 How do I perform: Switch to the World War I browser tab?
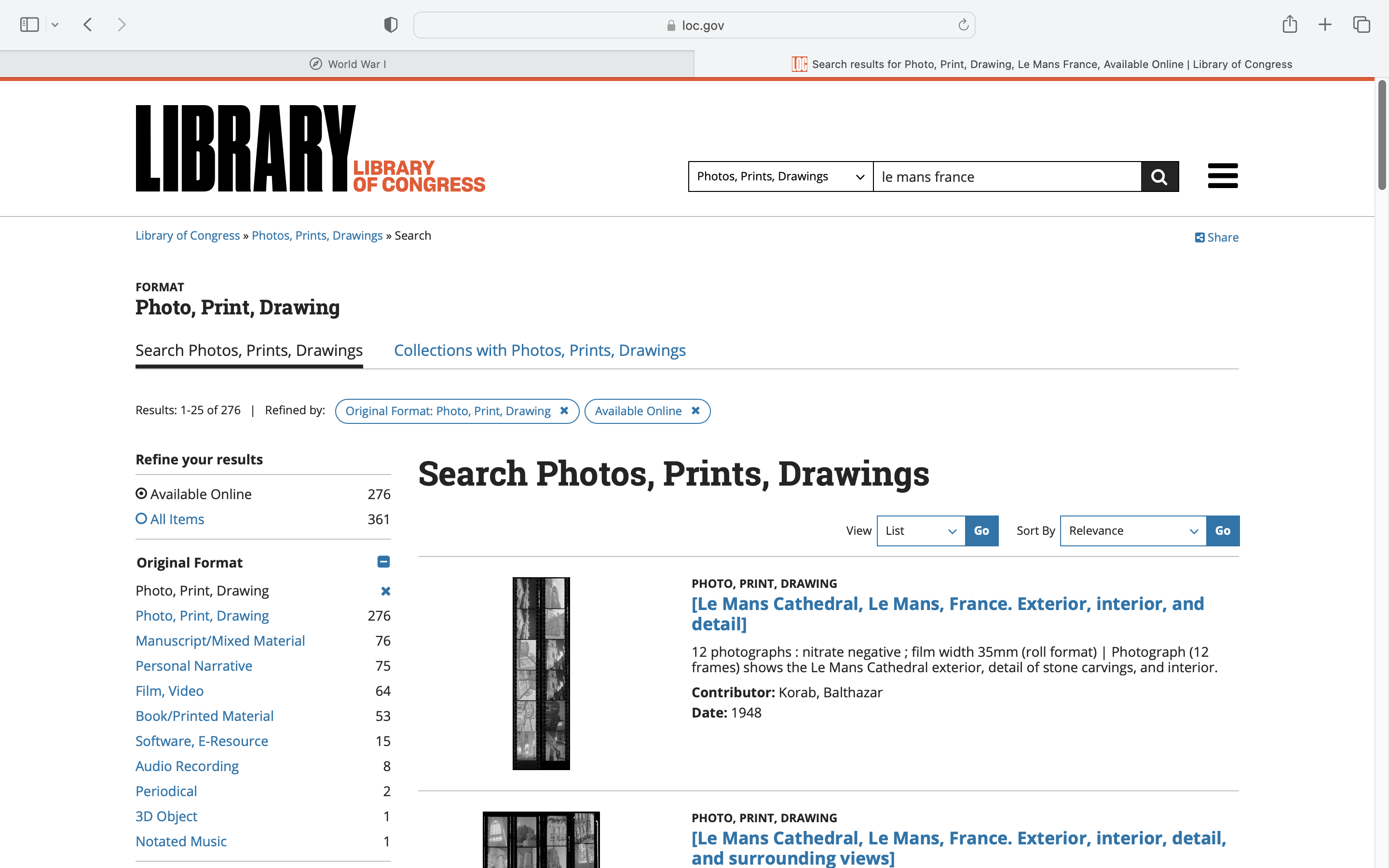click(347, 64)
